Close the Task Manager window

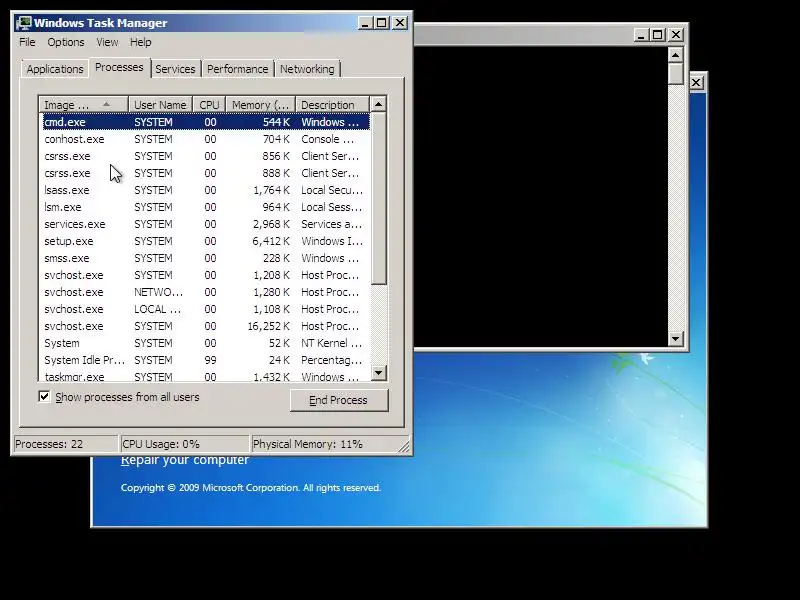point(400,23)
